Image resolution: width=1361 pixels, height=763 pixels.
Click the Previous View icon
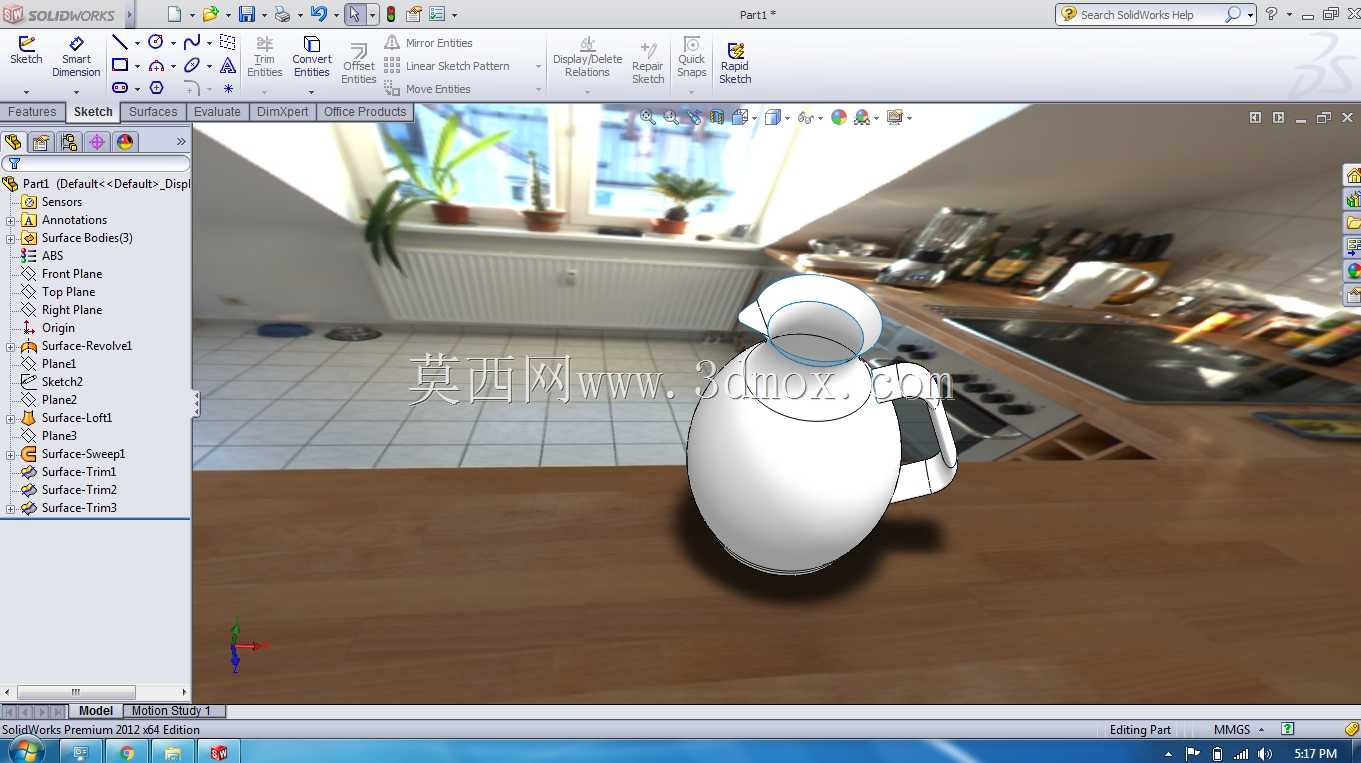coord(694,117)
